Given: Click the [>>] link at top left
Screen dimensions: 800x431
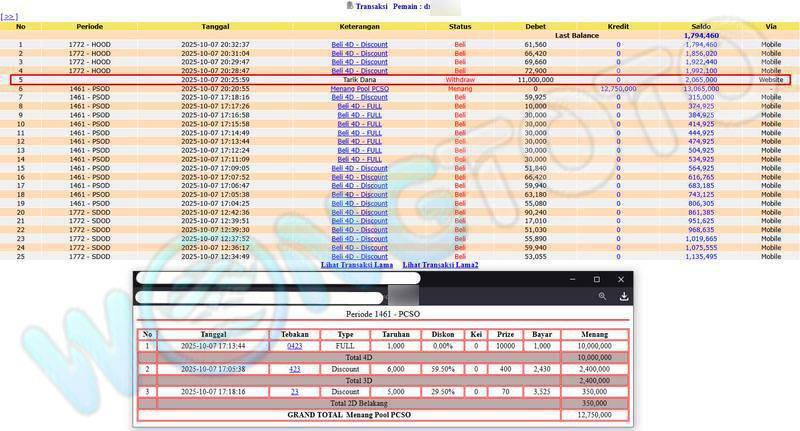Looking at the screenshot, I should [x=9, y=17].
